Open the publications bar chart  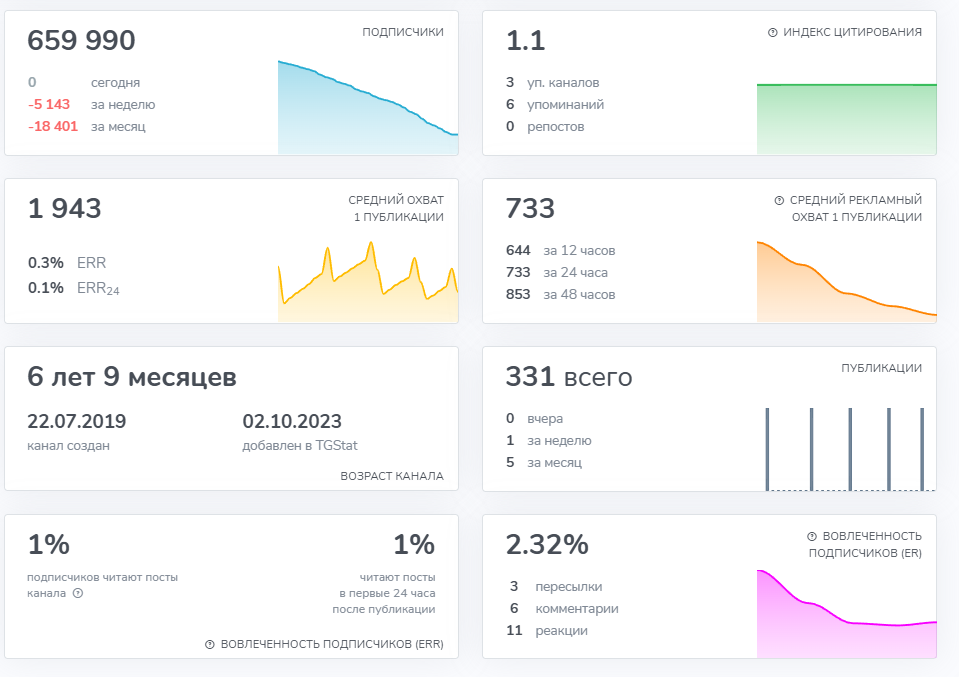click(846, 450)
